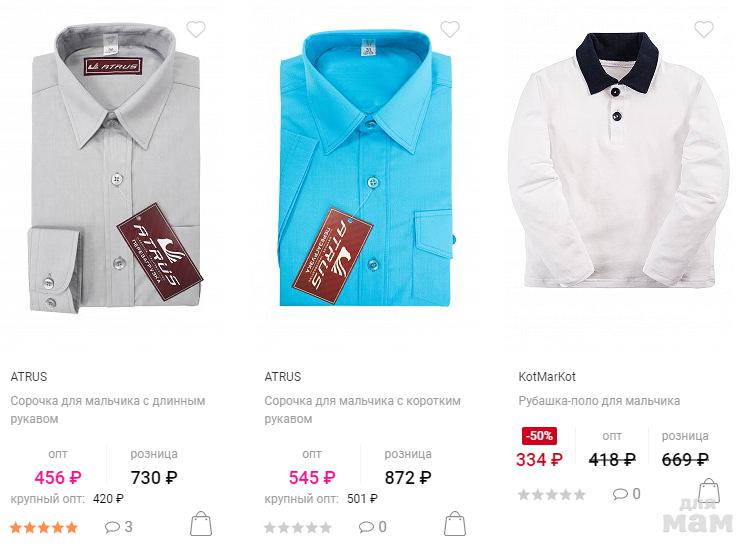Viewport: 748px width, 547px height.
Task: Open comments for gray shirt showing 3
Action: coord(118,527)
